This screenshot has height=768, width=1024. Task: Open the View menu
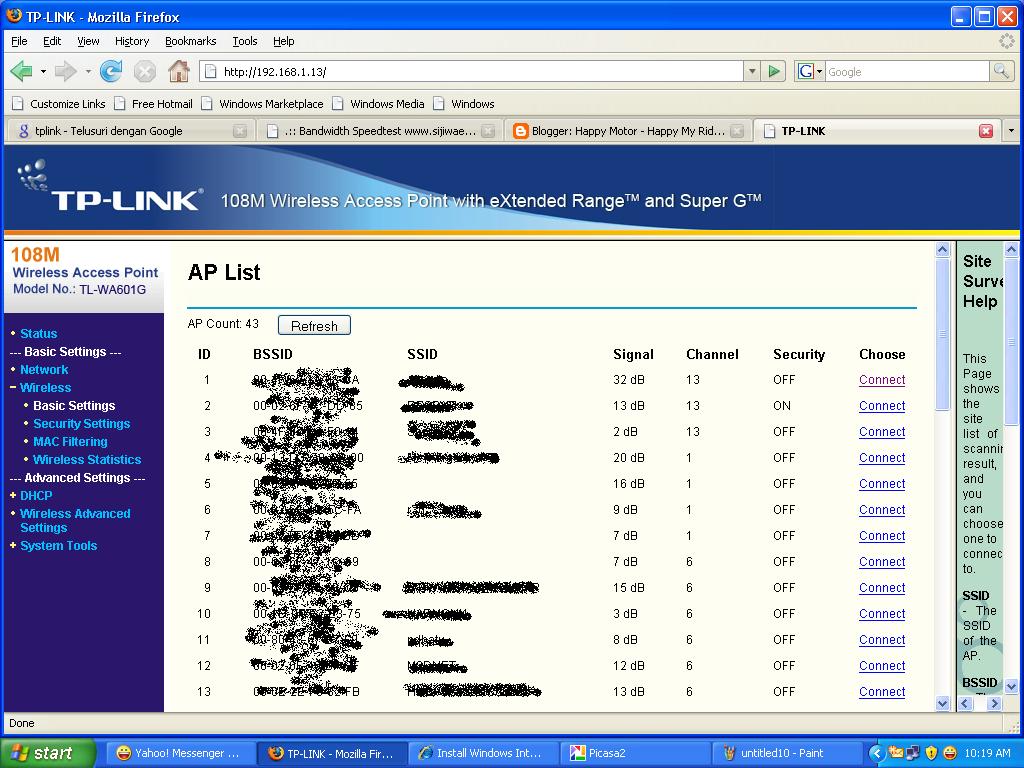(88, 41)
